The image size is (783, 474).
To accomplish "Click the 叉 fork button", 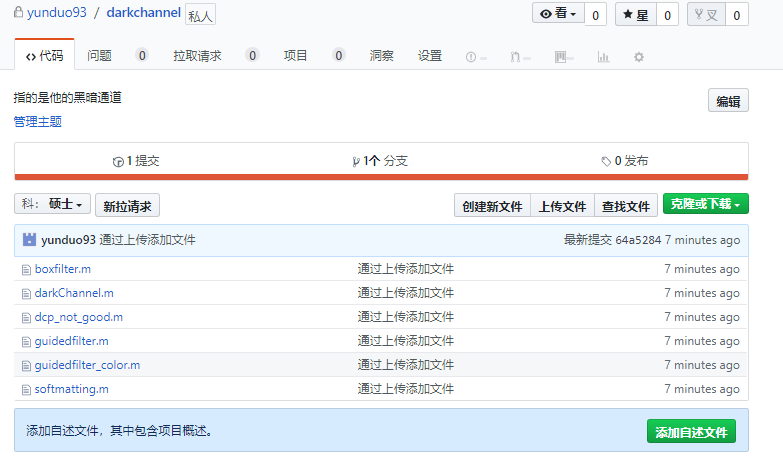I will point(706,14).
